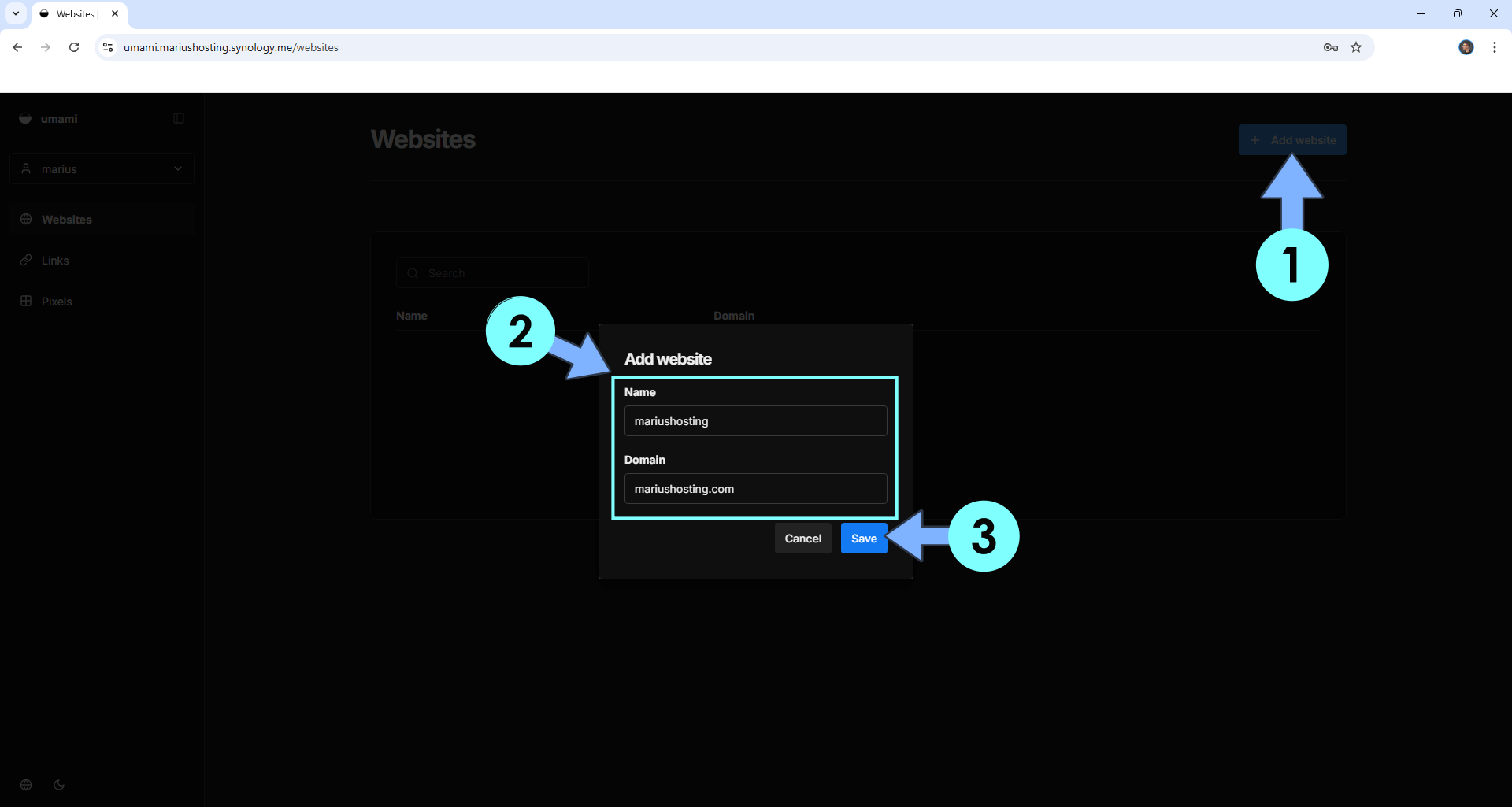
Task: Bookmark this page with star icon
Action: coord(1356,47)
